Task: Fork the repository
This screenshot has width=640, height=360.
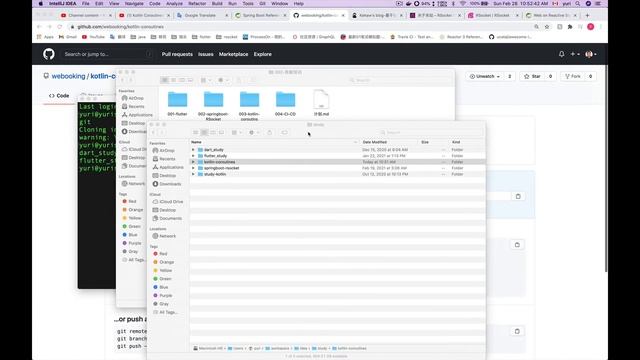Action: click(573, 76)
